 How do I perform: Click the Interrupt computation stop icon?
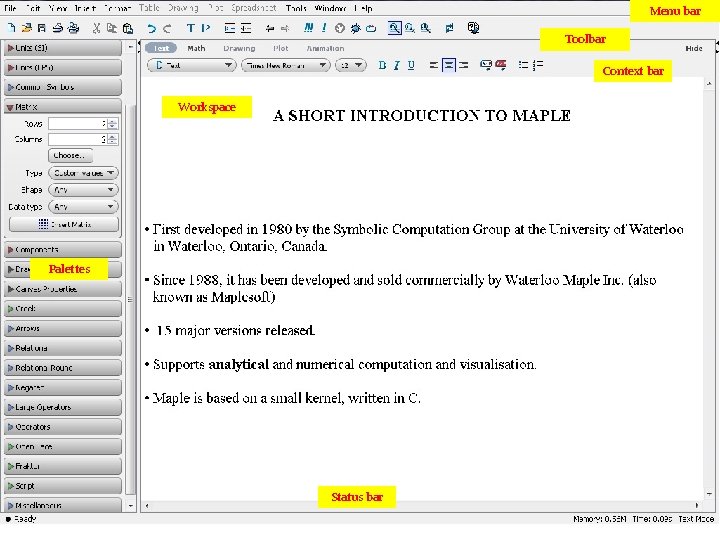pos(340,28)
